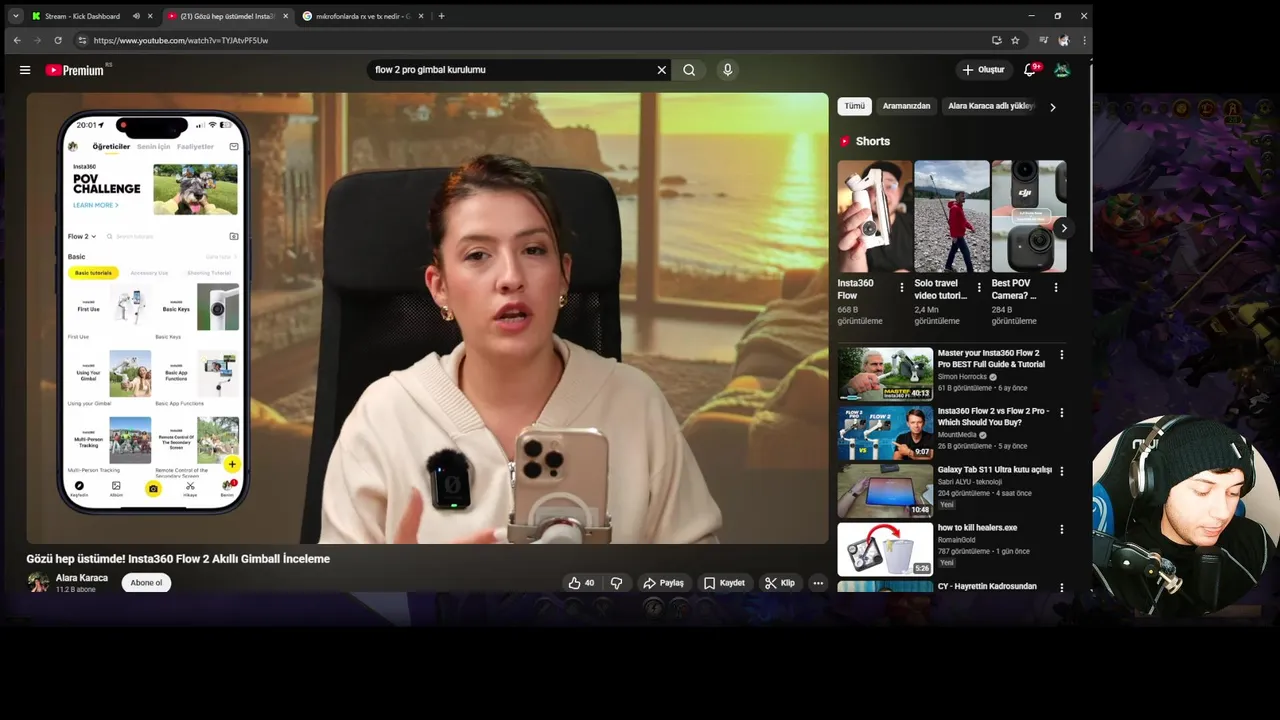This screenshot has height=720, width=1280.
Task: Close the Kick Dashboard tab
Action: pyautogui.click(x=151, y=16)
